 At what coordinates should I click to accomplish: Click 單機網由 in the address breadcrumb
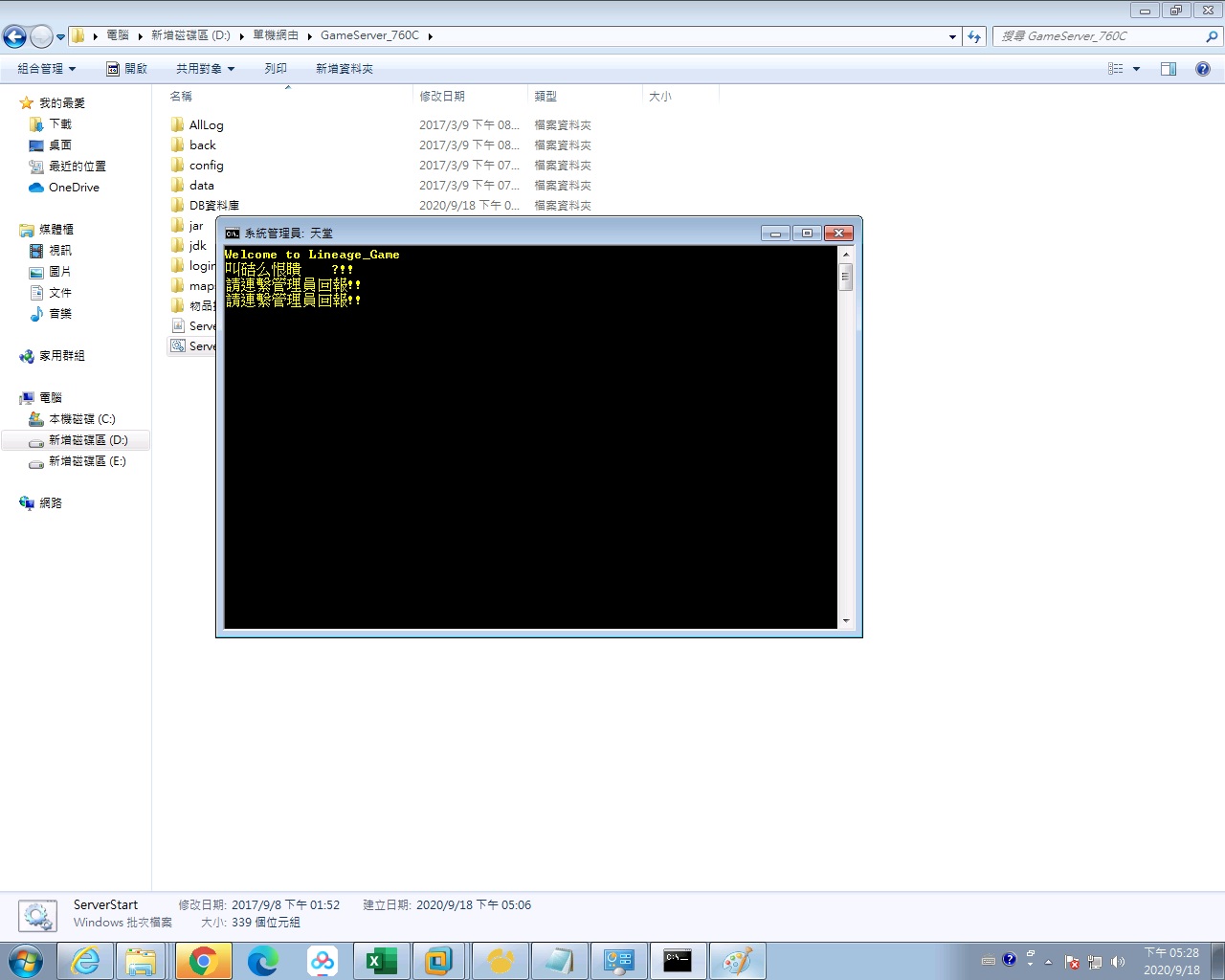coord(276,35)
